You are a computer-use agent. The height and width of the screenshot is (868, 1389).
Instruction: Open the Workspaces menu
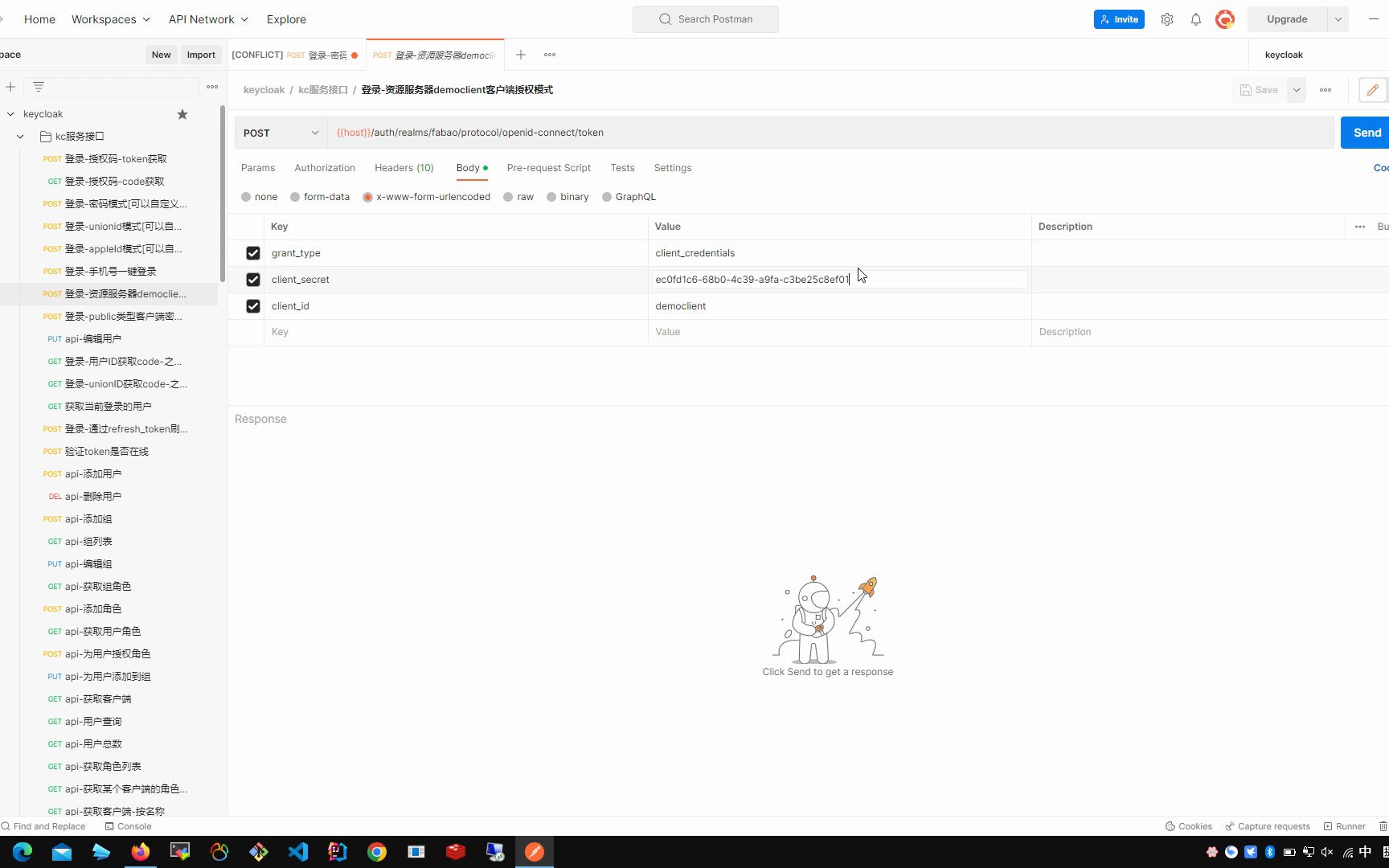[110, 19]
